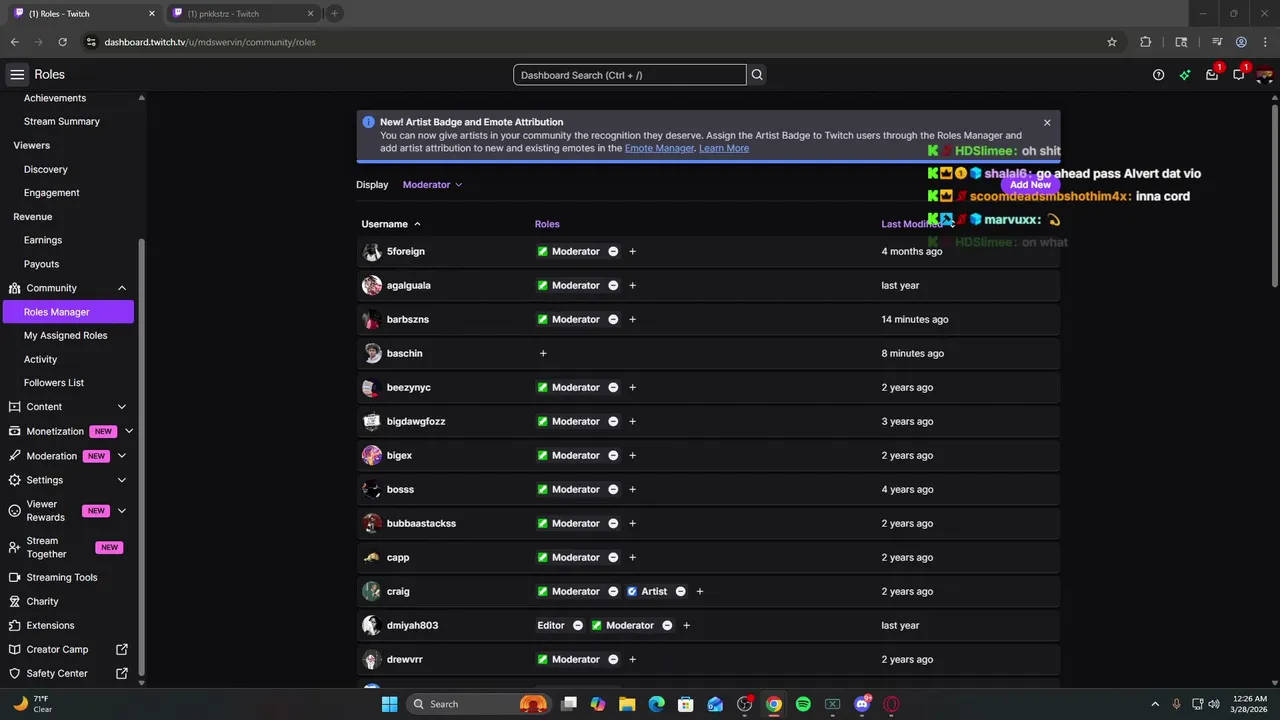The width and height of the screenshot is (1280, 720).
Task: Open the Activity page
Action: click(x=41, y=360)
